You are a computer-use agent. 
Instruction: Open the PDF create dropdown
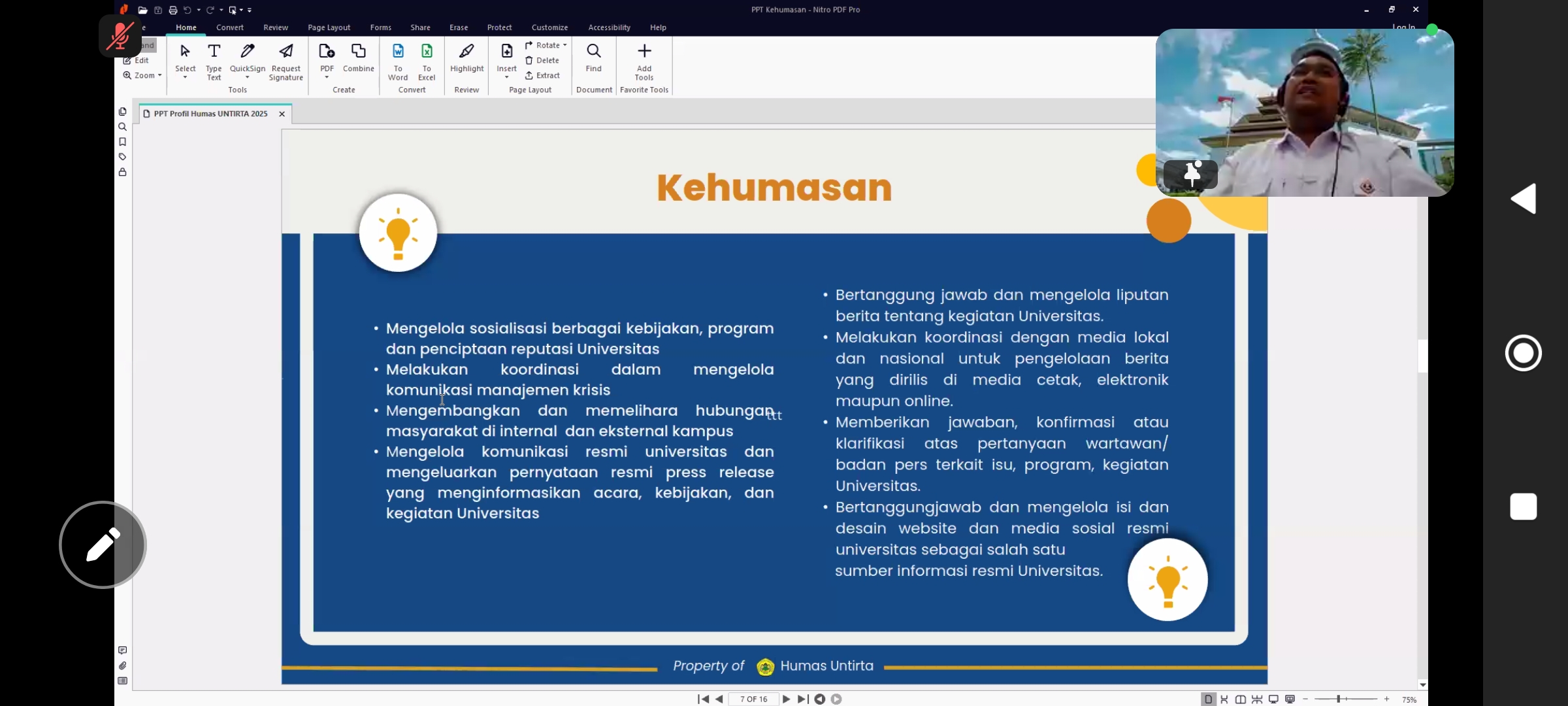pyautogui.click(x=327, y=78)
